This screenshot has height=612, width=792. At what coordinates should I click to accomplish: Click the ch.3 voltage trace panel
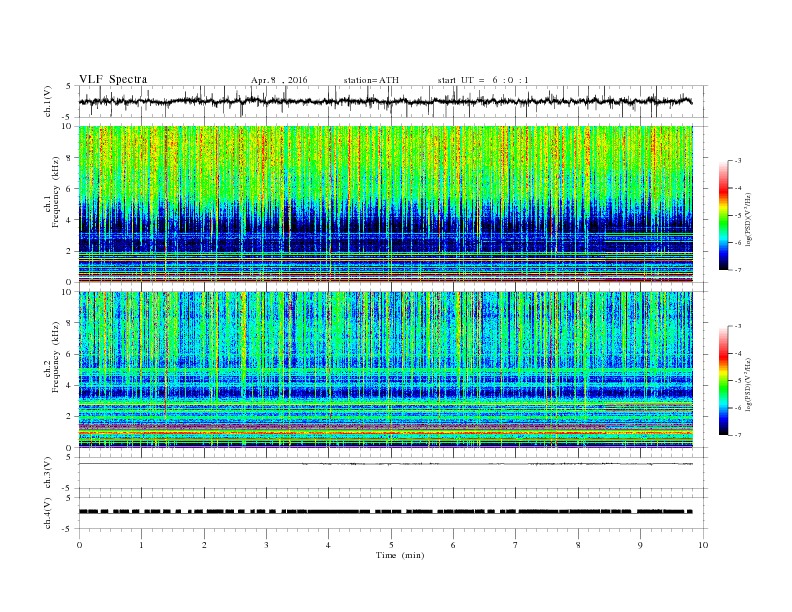pyautogui.click(x=392, y=473)
